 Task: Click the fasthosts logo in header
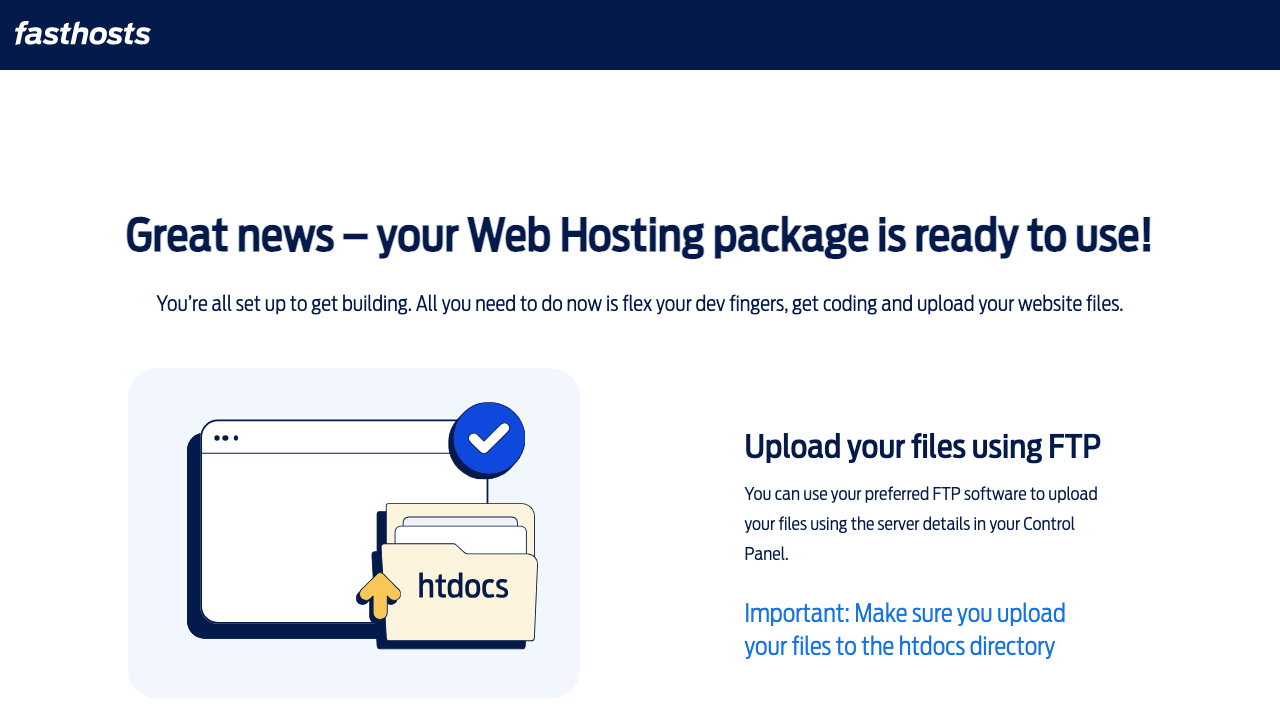pyautogui.click(x=82, y=34)
